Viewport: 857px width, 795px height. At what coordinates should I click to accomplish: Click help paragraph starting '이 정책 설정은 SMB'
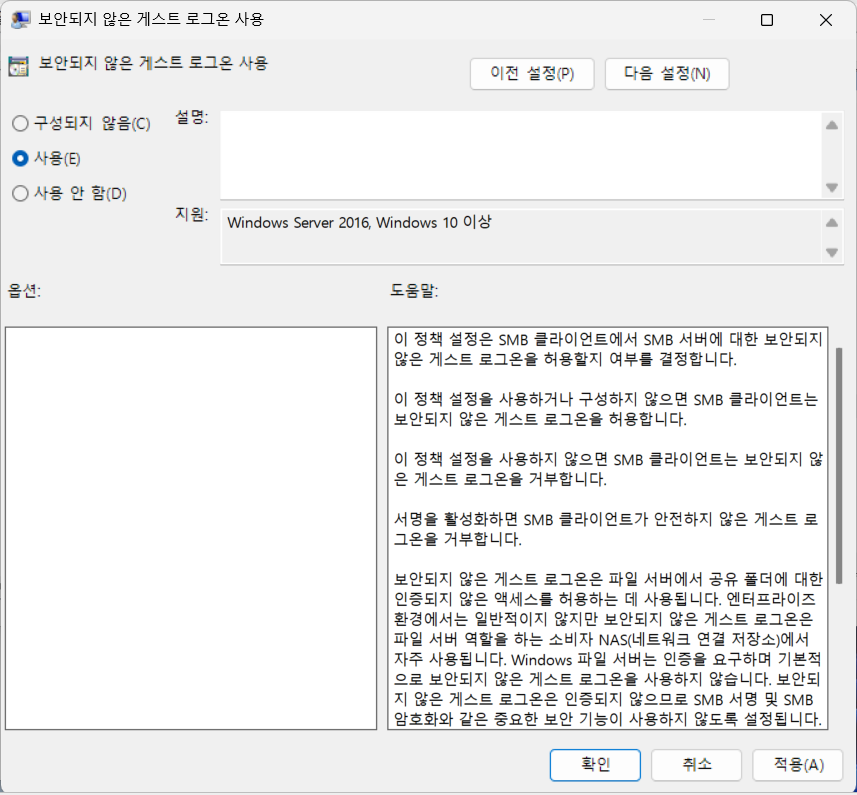tap(607, 350)
